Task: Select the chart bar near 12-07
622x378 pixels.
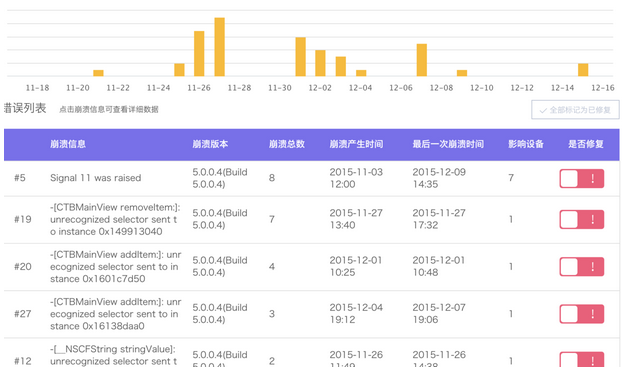Action: click(x=422, y=60)
